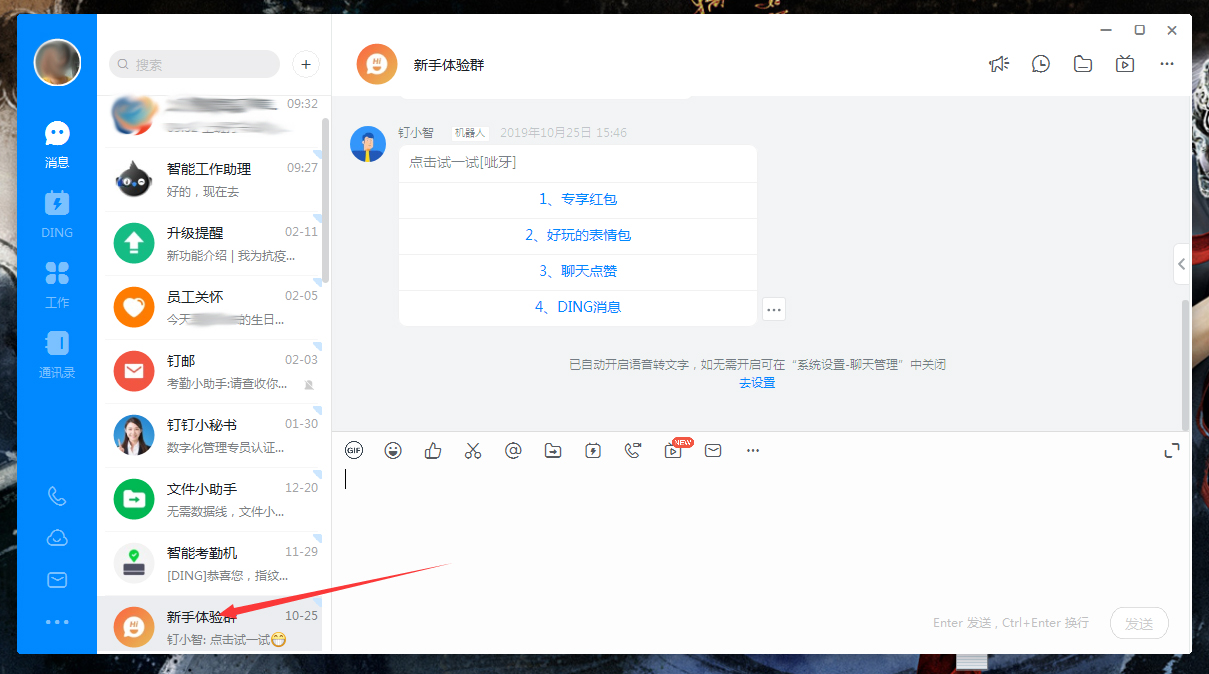The image size is (1209, 674).
Task: Open the group files folder icon
Action: 1082,63
